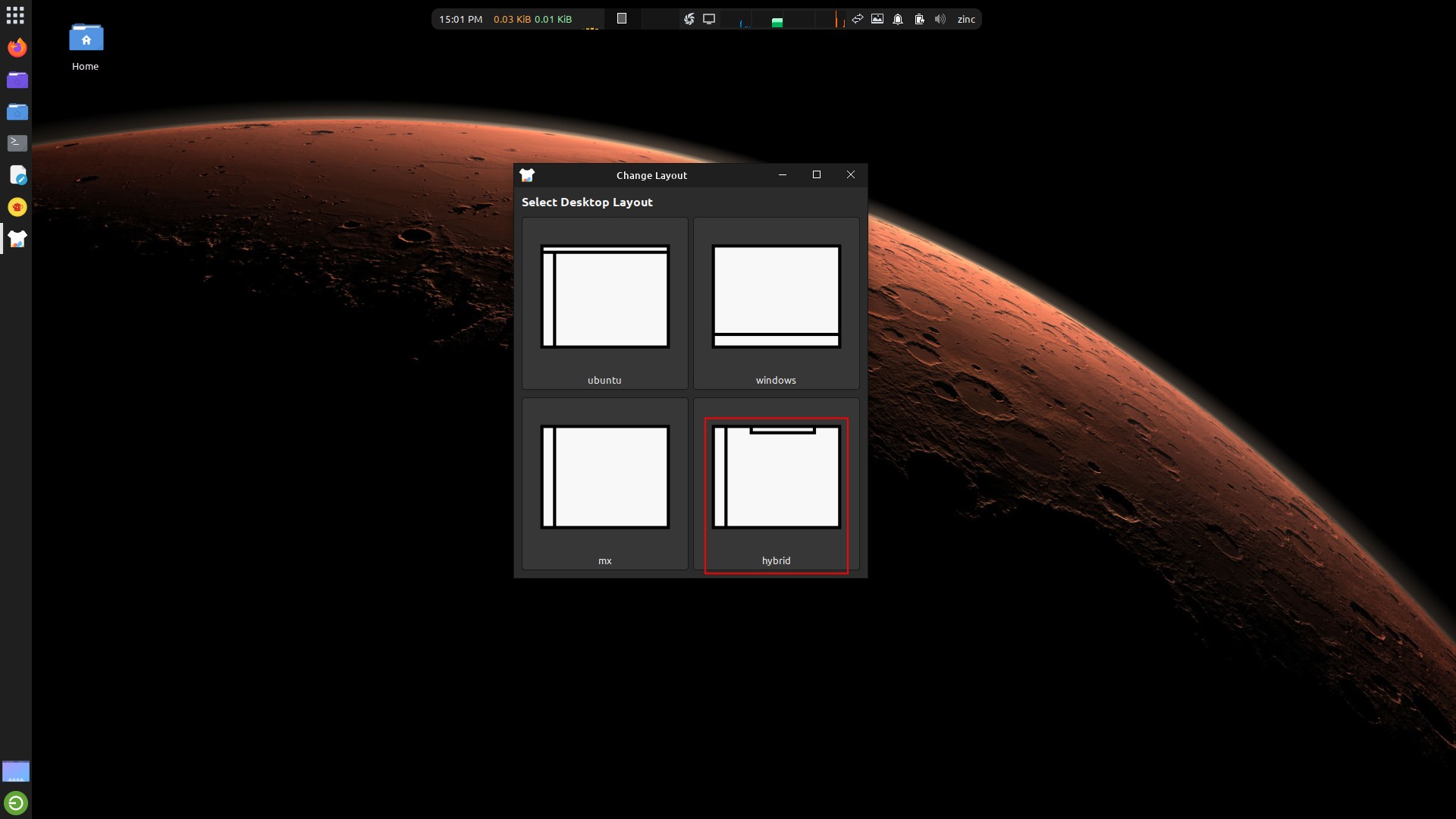
Task: Minimize the Change Layout window
Action: point(783,174)
